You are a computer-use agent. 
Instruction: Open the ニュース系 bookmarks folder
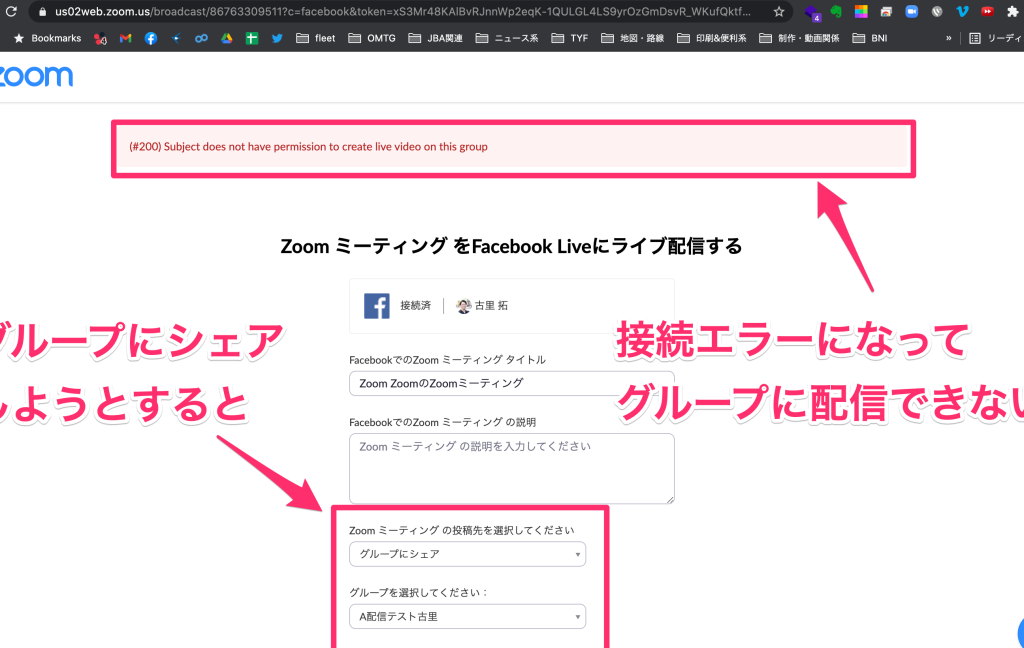click(507, 39)
